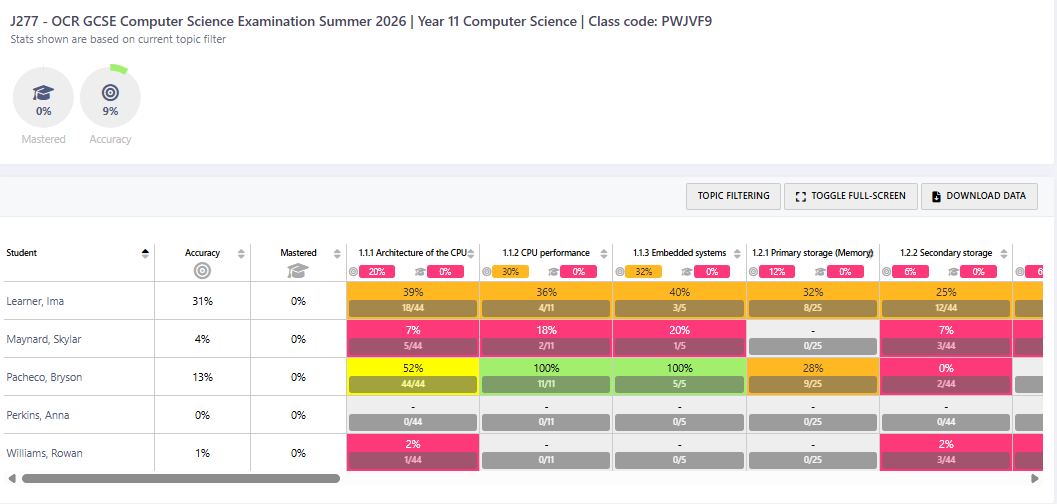Click the download icon in Download Data
This screenshot has width=1057, height=504.
(x=936, y=196)
